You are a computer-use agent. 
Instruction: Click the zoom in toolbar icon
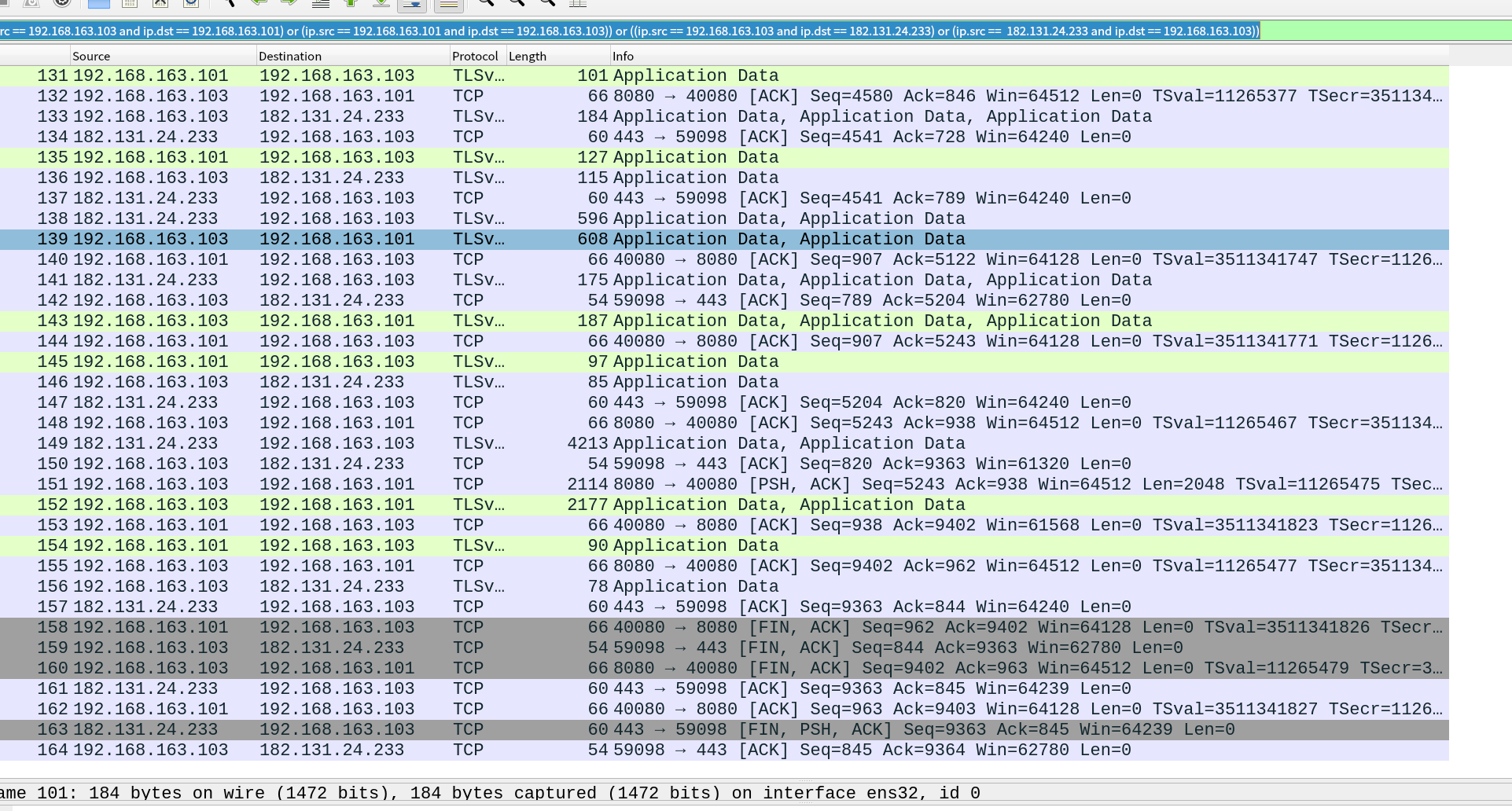coord(486,3)
